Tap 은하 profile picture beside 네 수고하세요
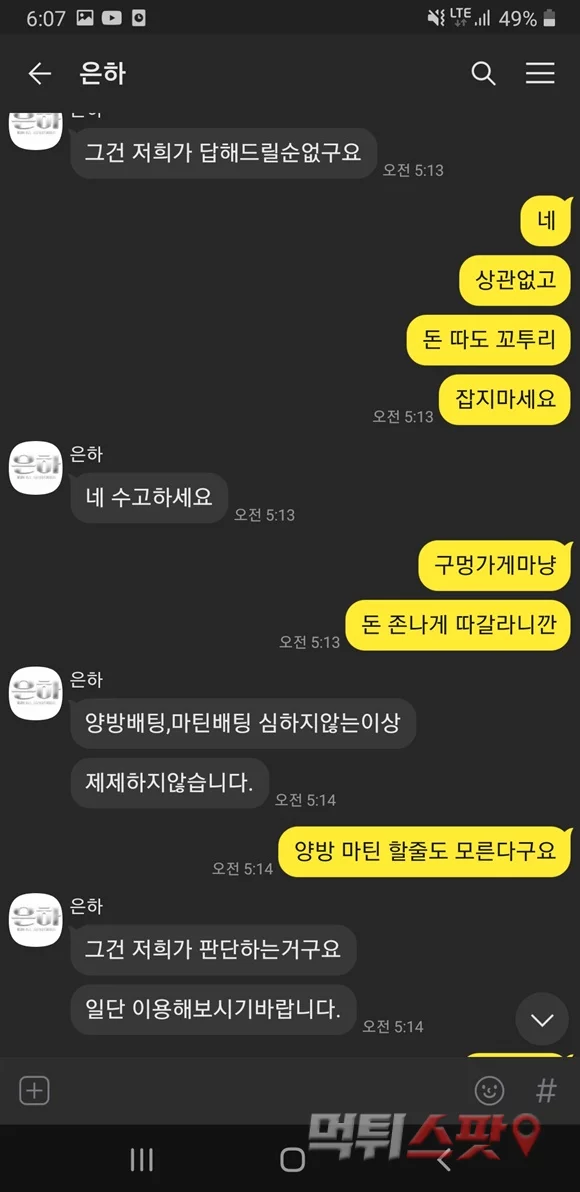Viewport: 580px width, 1192px height. pos(34,468)
